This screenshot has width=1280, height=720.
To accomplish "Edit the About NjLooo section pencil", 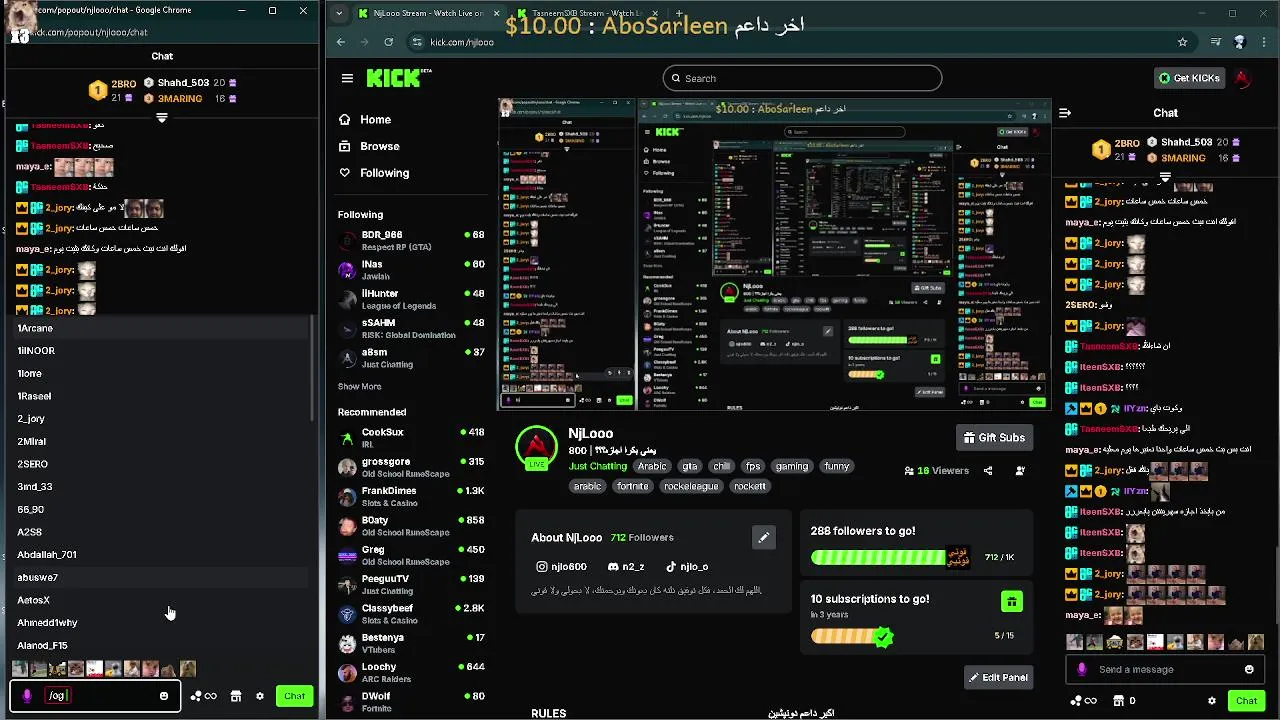I will click(763, 537).
